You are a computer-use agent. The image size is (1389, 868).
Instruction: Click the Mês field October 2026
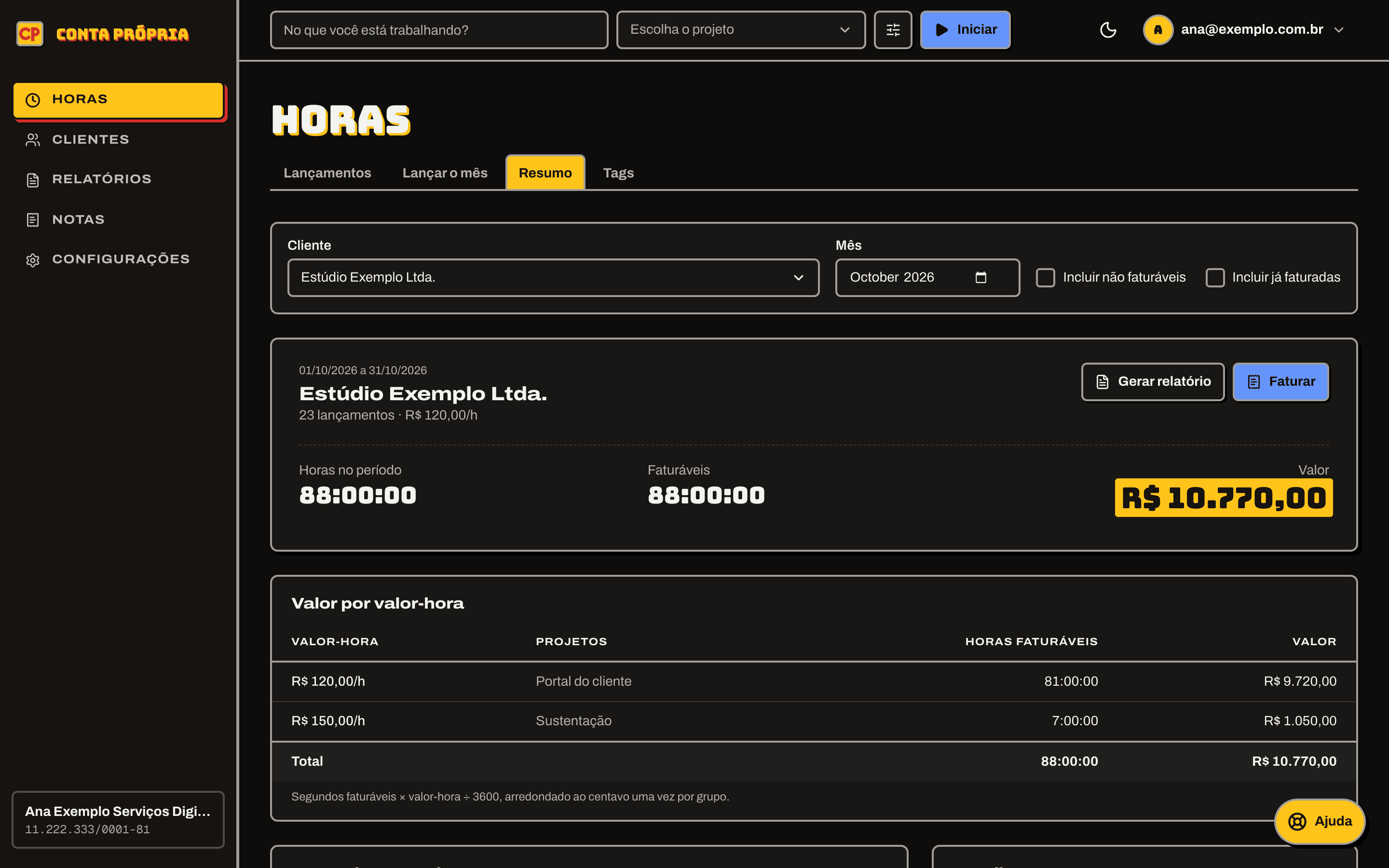point(927,277)
